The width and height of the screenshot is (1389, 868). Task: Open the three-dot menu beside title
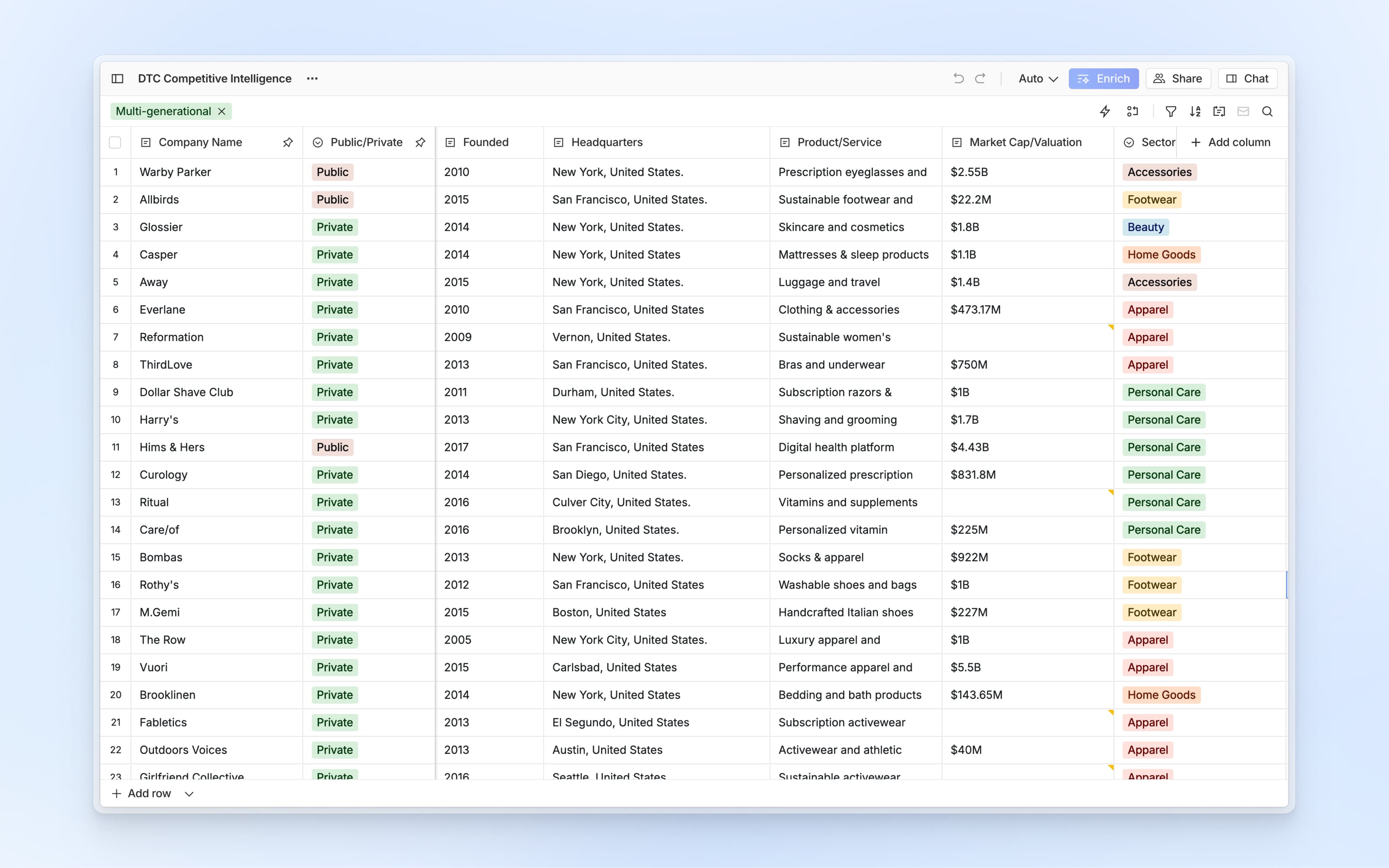point(312,79)
